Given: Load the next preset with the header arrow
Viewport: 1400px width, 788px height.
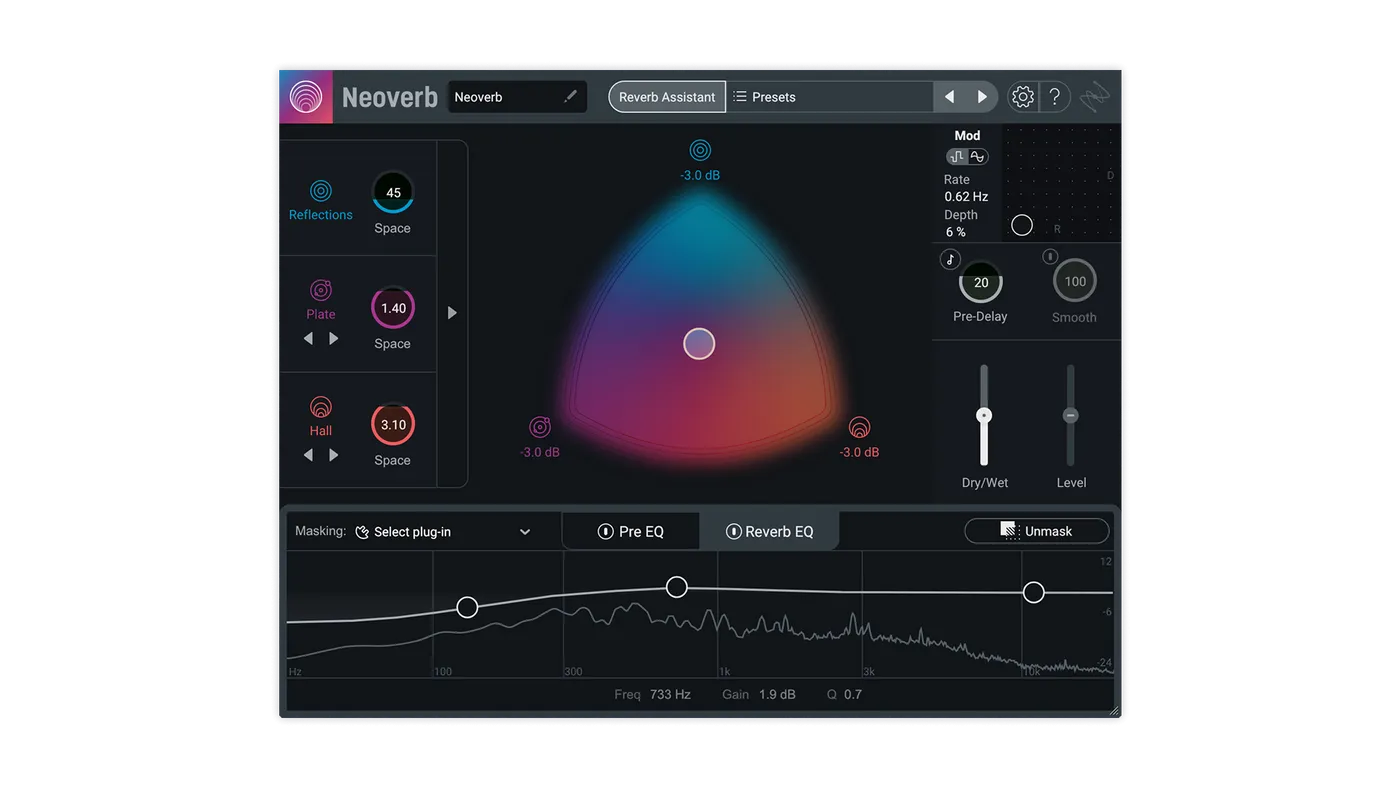Looking at the screenshot, I should coord(982,97).
